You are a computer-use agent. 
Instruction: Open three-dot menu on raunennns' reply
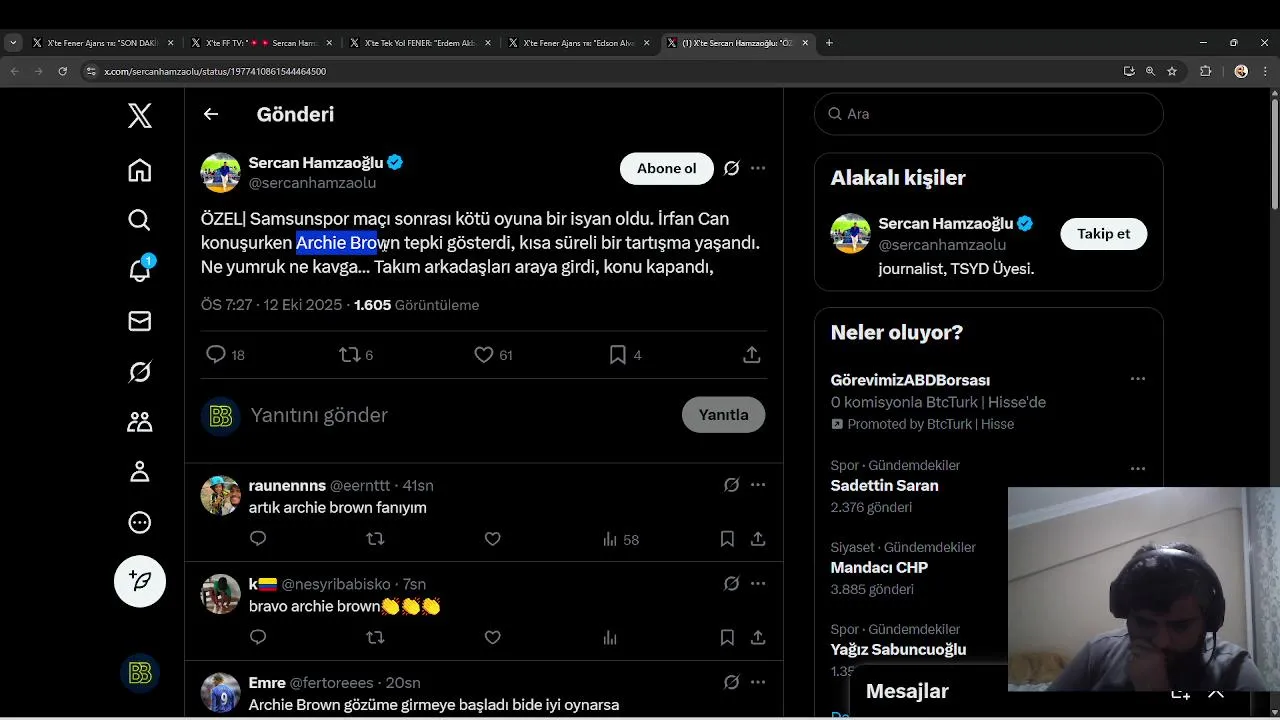pos(758,485)
